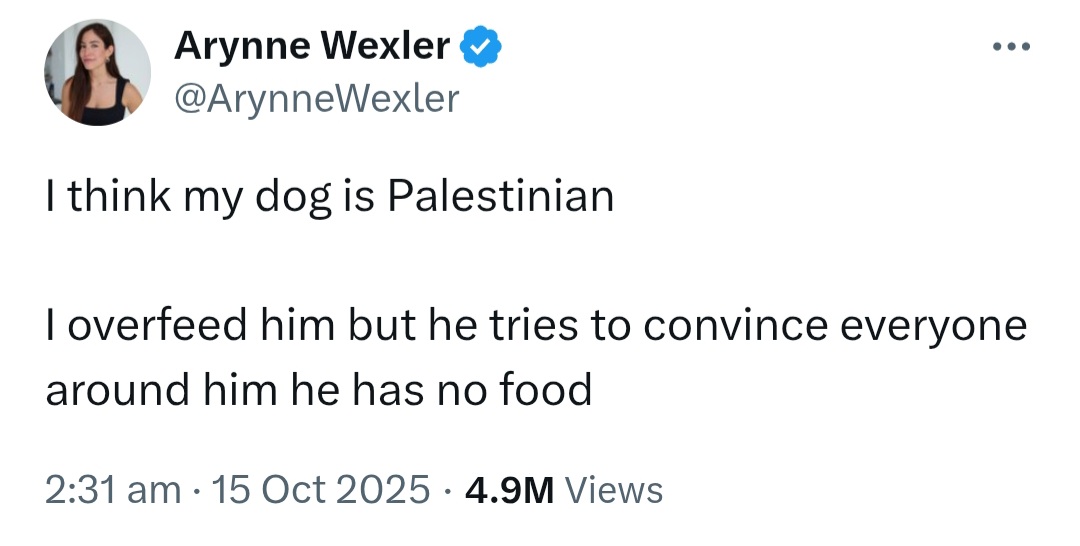Click the display name Arynne Wexler
This screenshot has height=546, width=1080.
312,47
